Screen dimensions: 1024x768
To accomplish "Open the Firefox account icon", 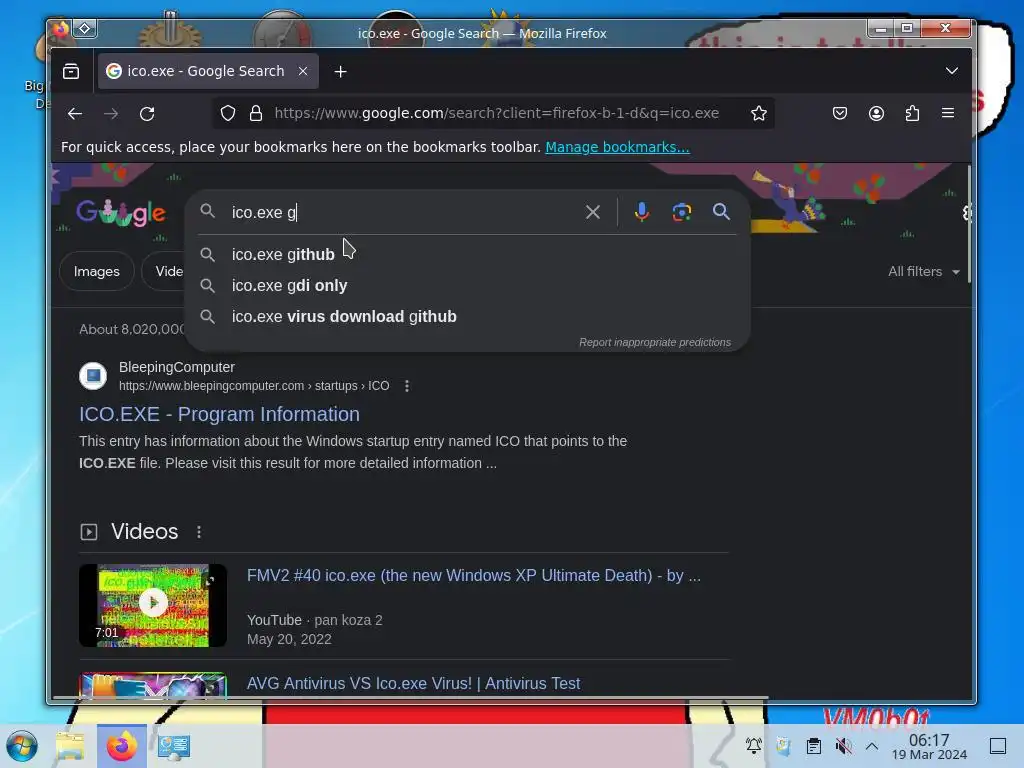I will 876,114.
